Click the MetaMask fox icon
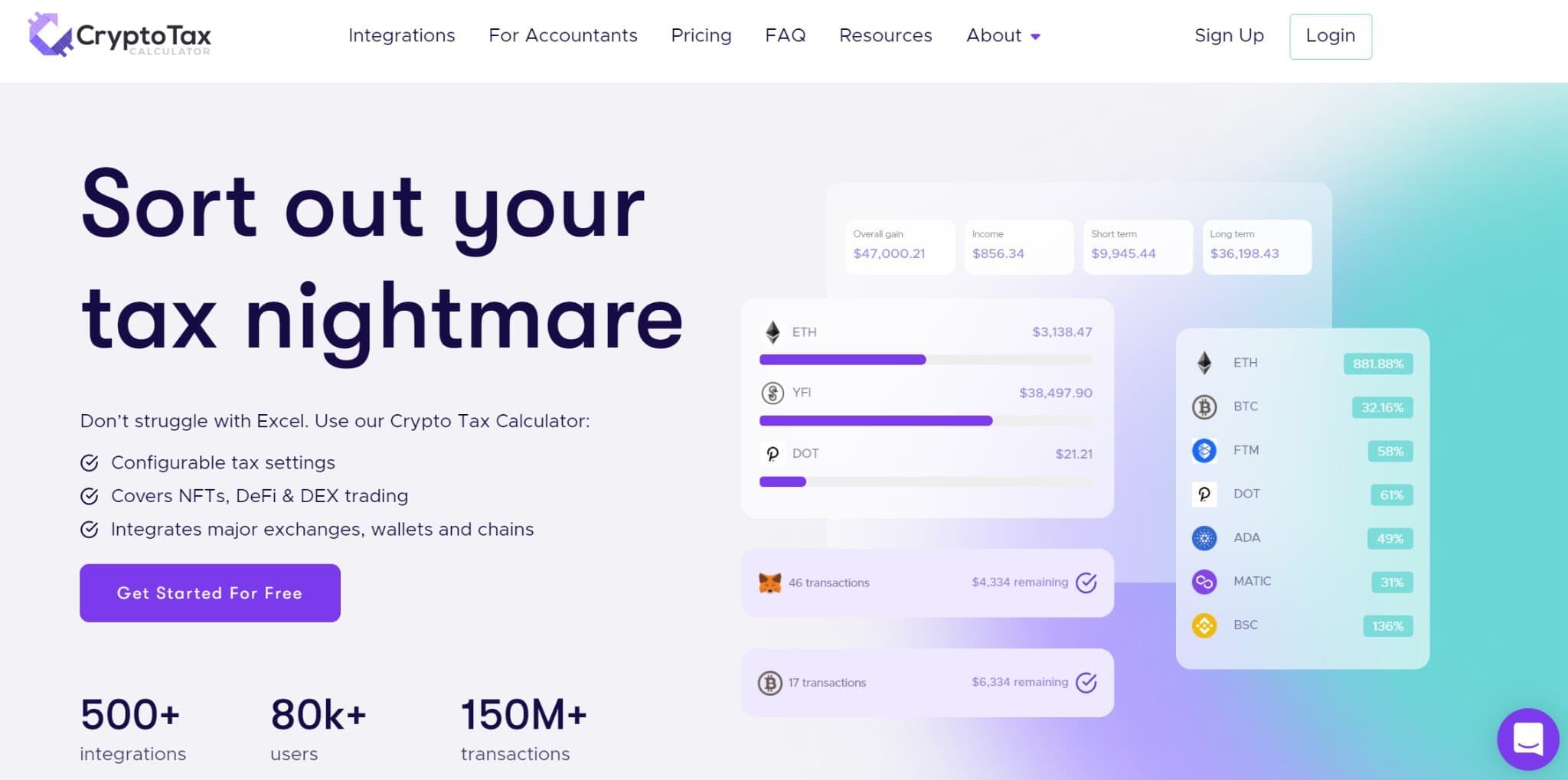This screenshot has height=780, width=1568. click(x=769, y=583)
